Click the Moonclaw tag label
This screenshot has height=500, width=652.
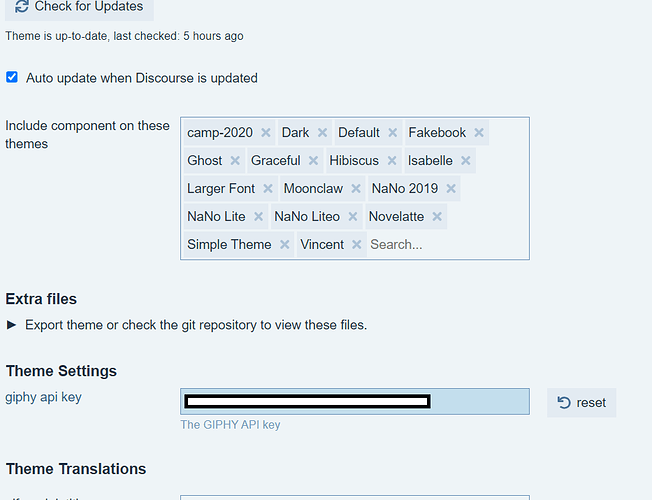(313, 188)
